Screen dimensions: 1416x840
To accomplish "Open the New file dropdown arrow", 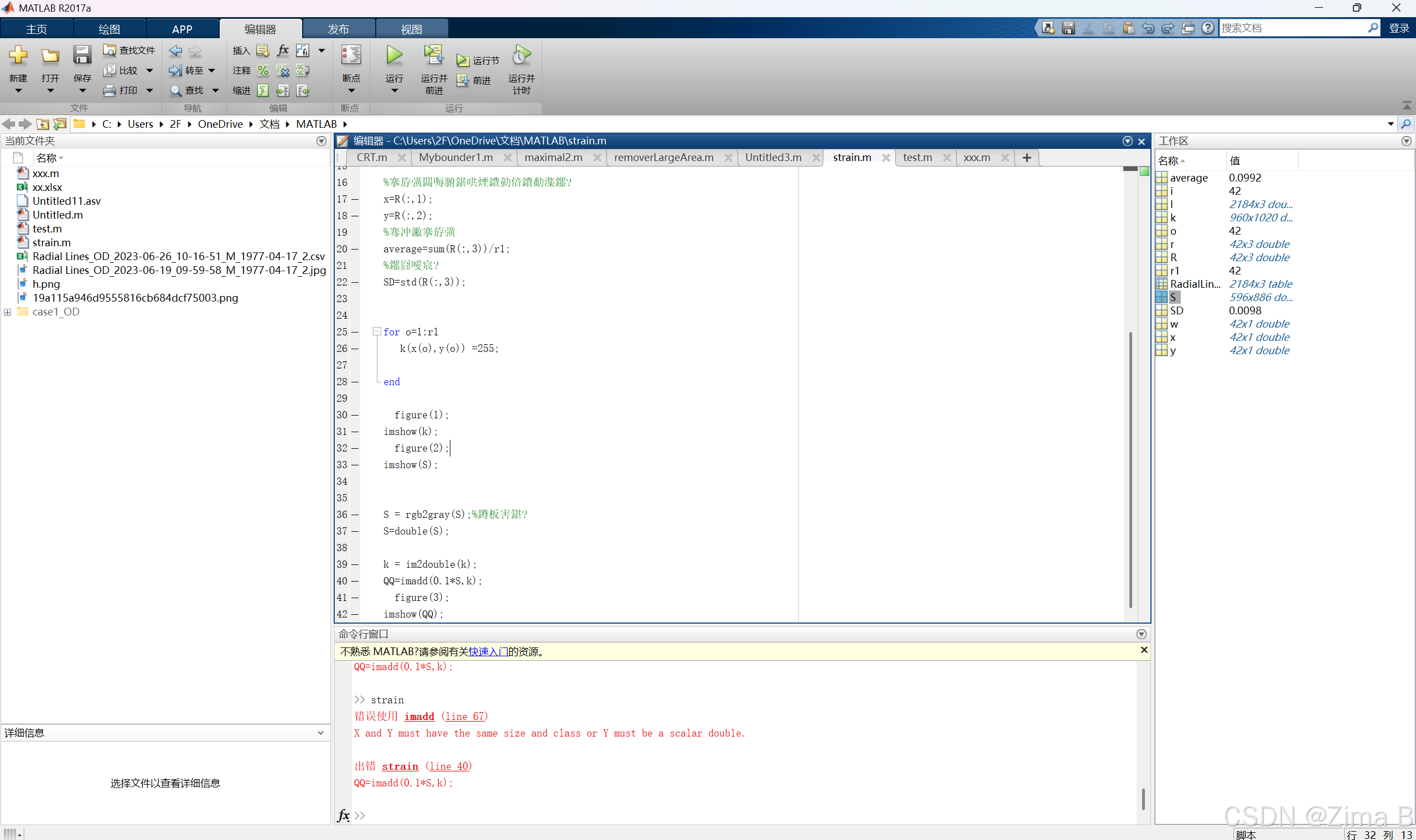I will 18,91.
